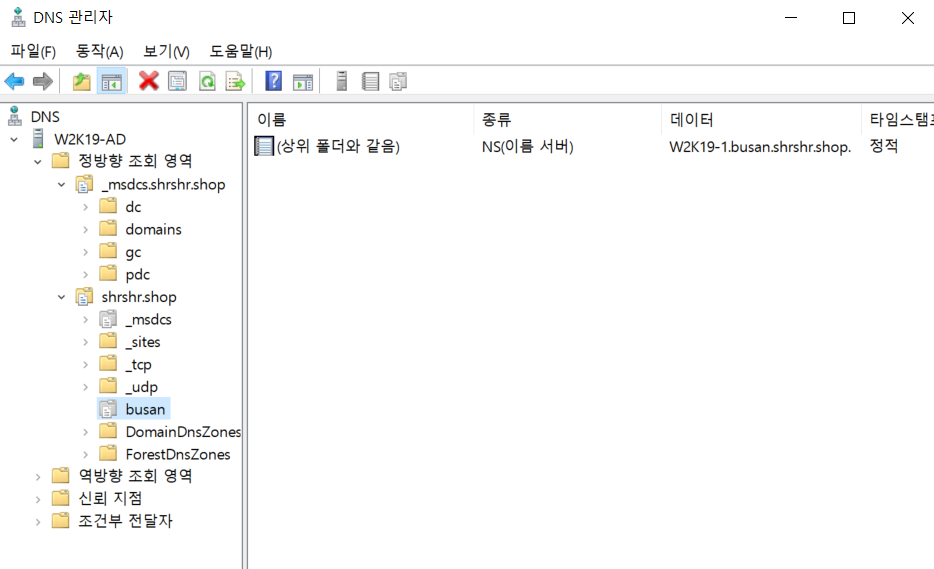
Task: Collapse the 정방향 조회 영역 node
Action: coord(38,161)
